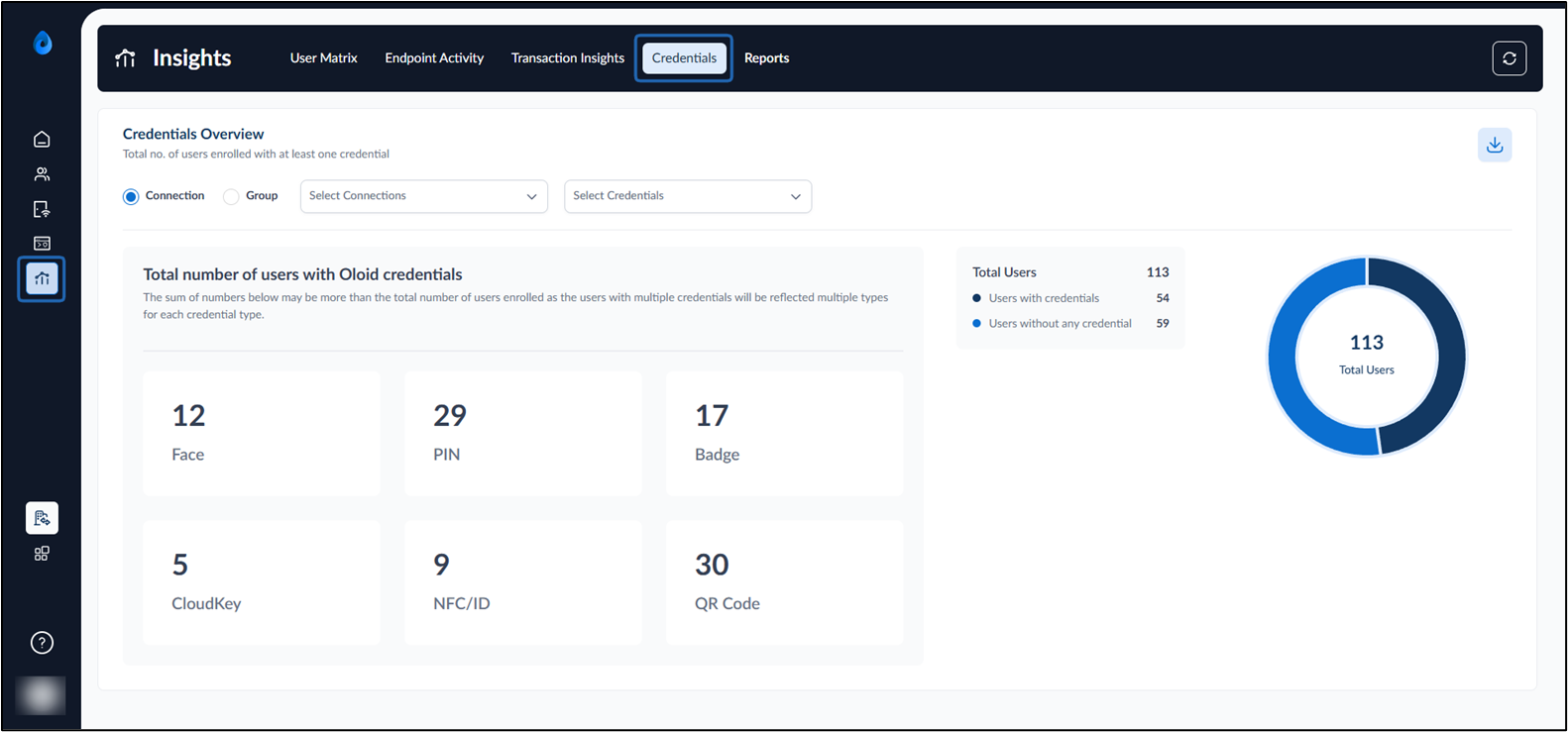Click the Badge credential card
The height and width of the screenshot is (732, 1568).
pyautogui.click(x=785, y=434)
